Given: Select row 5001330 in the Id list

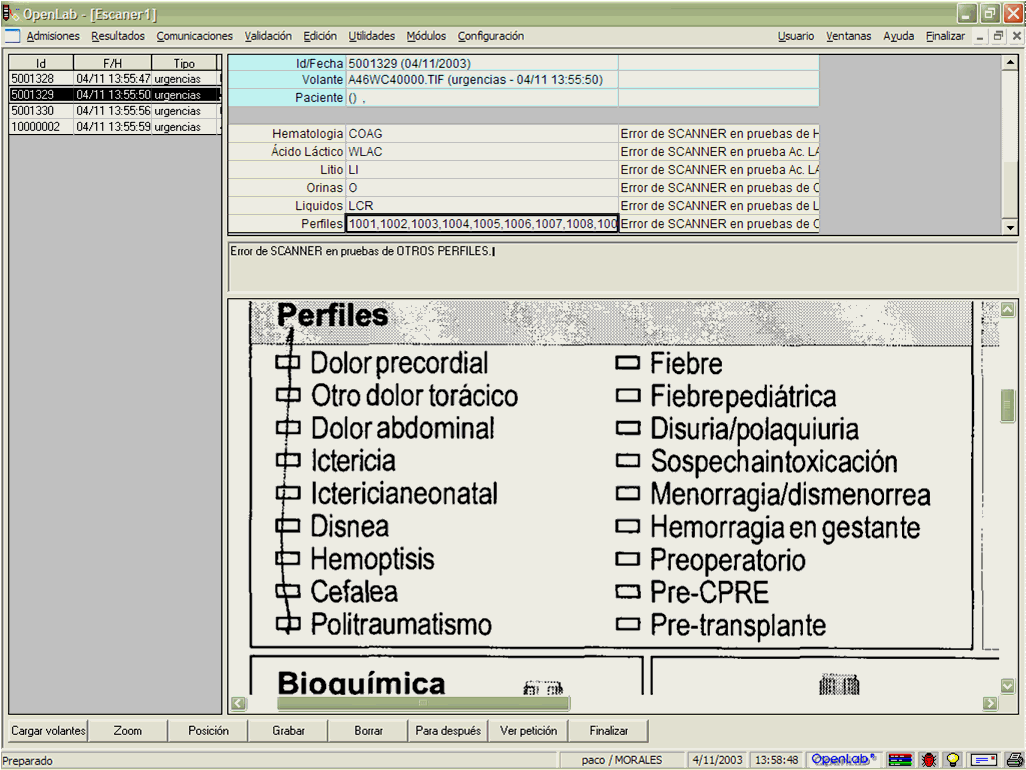Looking at the screenshot, I should coord(40,111).
